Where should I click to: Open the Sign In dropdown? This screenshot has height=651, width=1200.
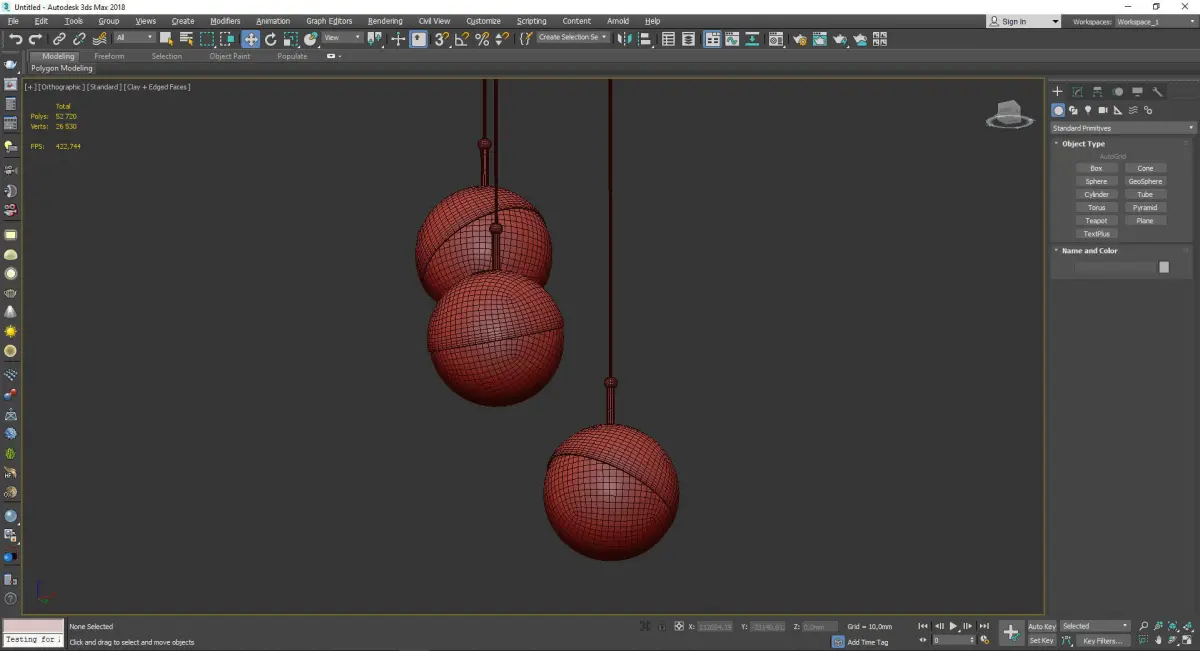tap(1023, 21)
